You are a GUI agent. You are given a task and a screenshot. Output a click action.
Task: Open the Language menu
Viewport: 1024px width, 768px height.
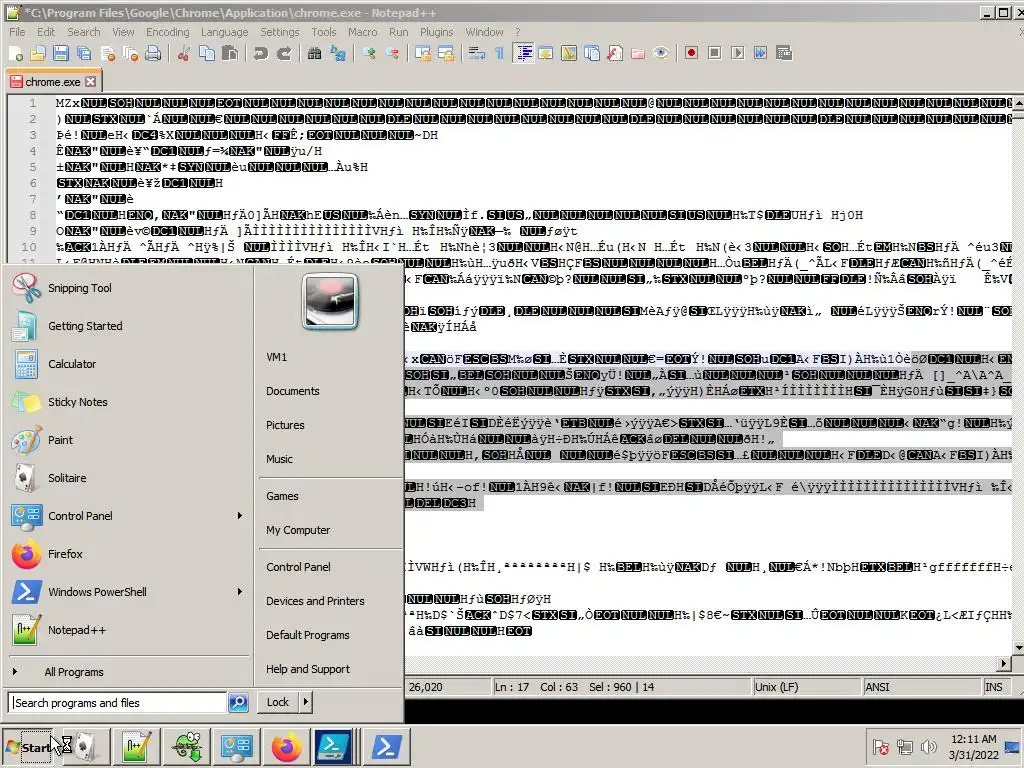(x=224, y=32)
